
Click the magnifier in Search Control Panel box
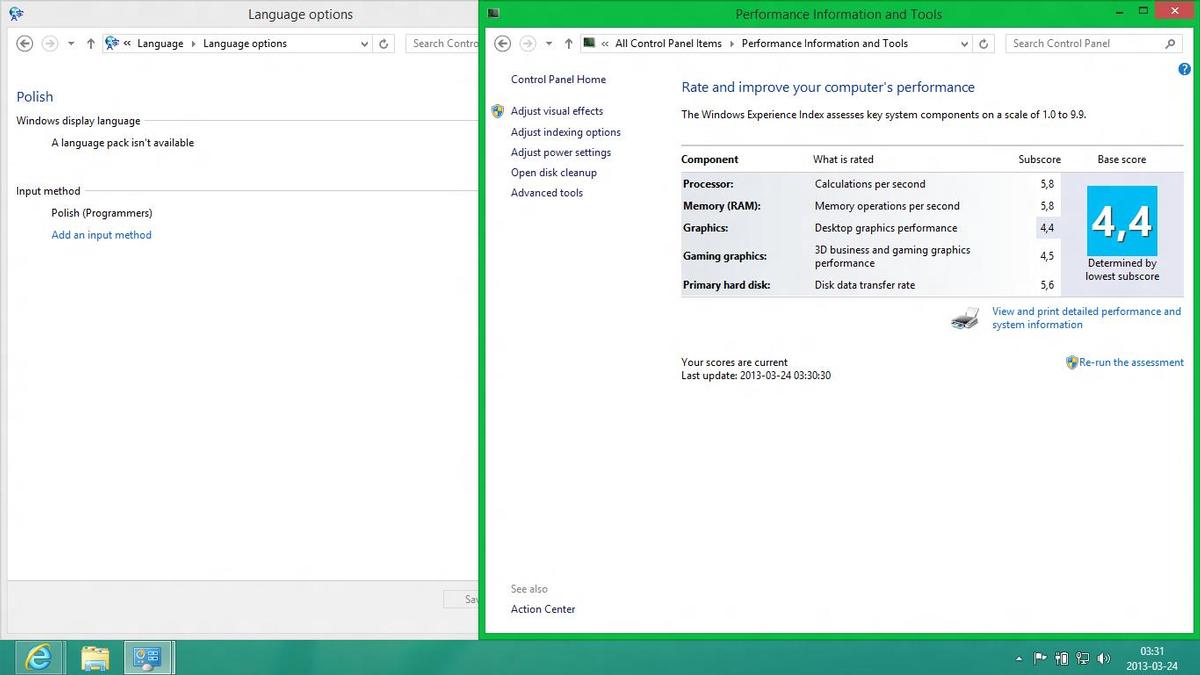[x=1170, y=44]
